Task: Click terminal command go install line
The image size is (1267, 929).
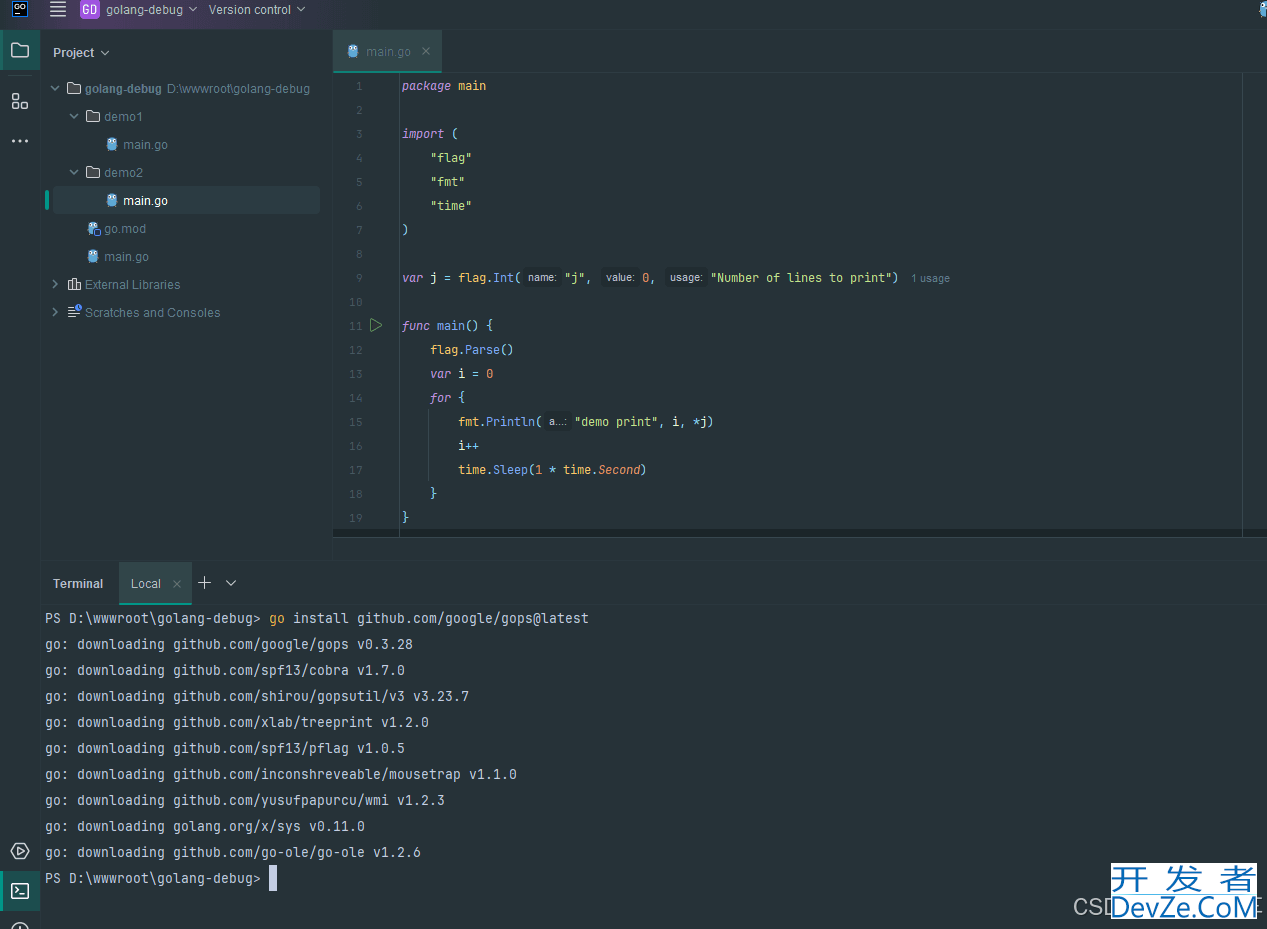Action: tap(429, 618)
